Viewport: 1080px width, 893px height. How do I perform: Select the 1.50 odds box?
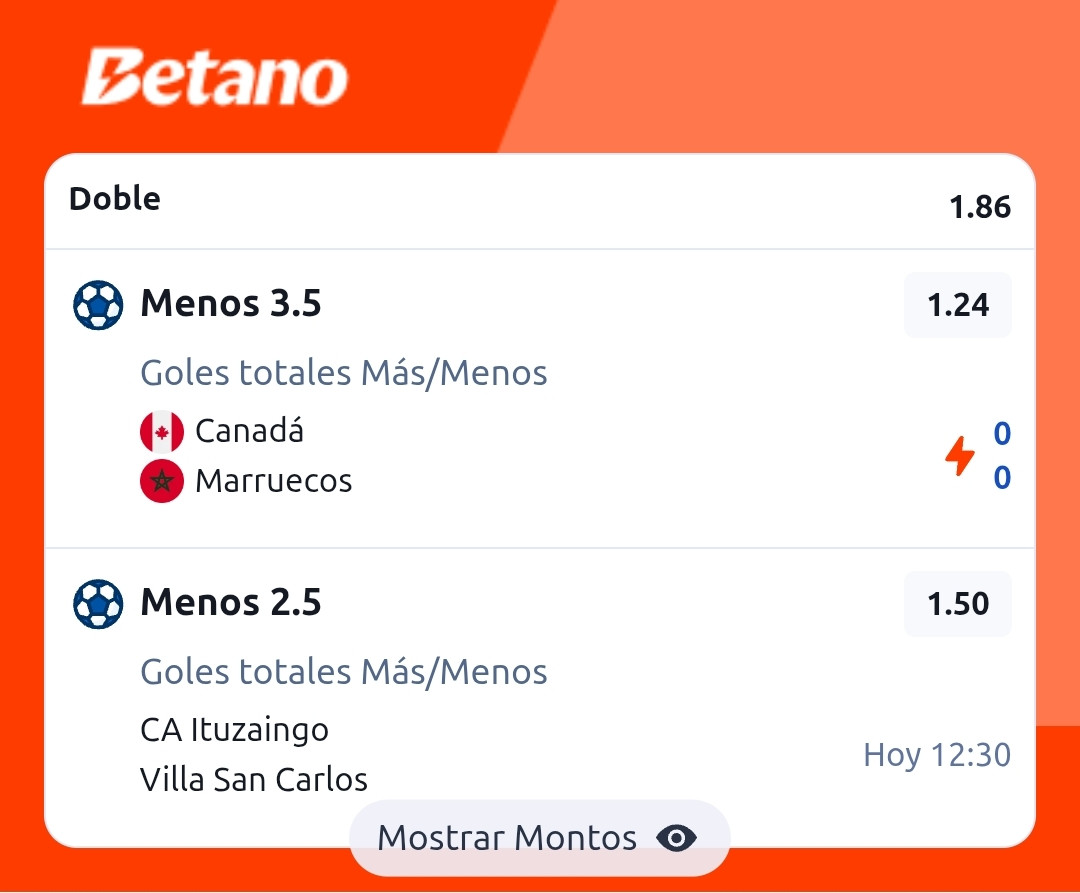pos(958,603)
